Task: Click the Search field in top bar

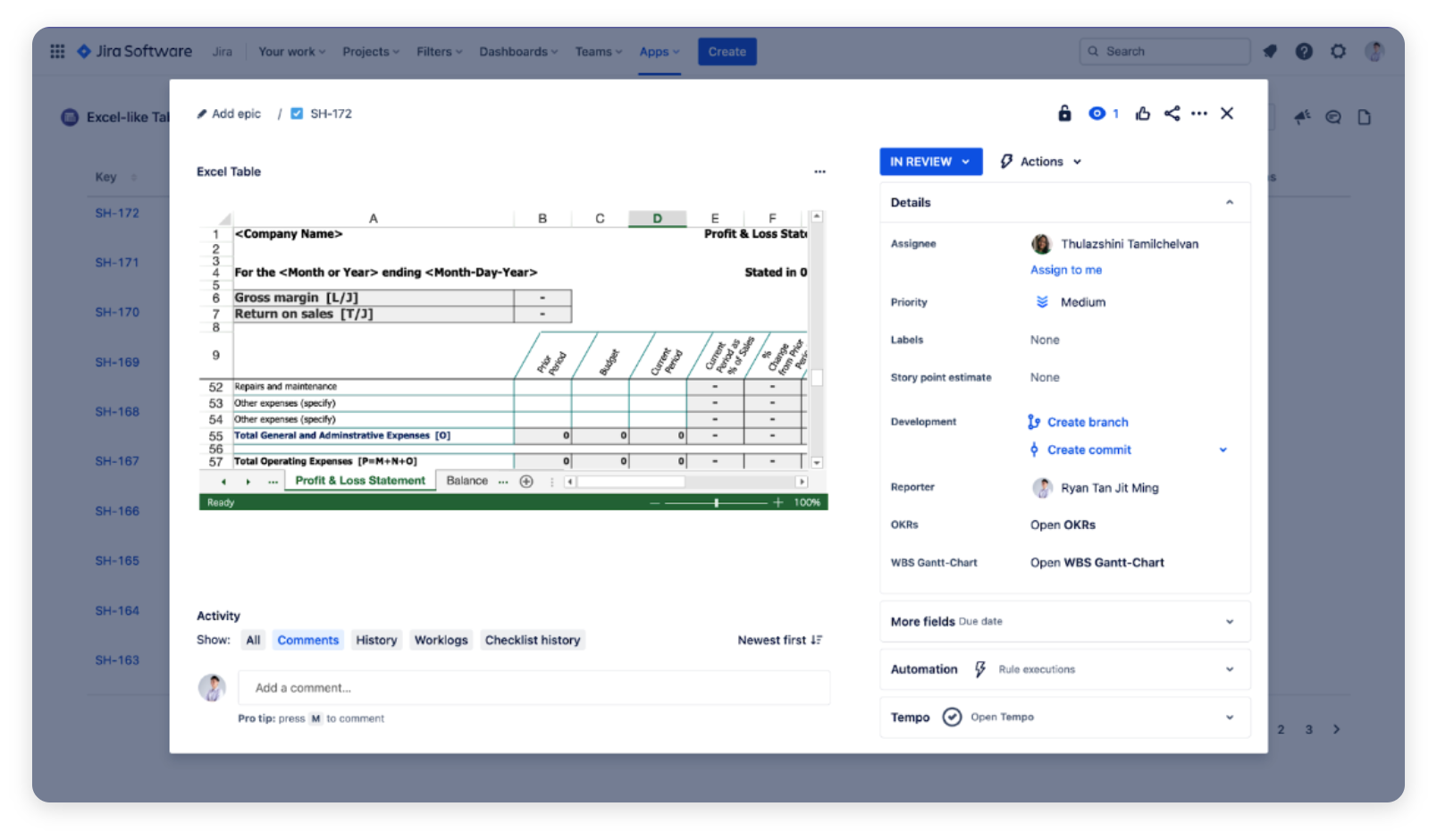Action: (1164, 52)
